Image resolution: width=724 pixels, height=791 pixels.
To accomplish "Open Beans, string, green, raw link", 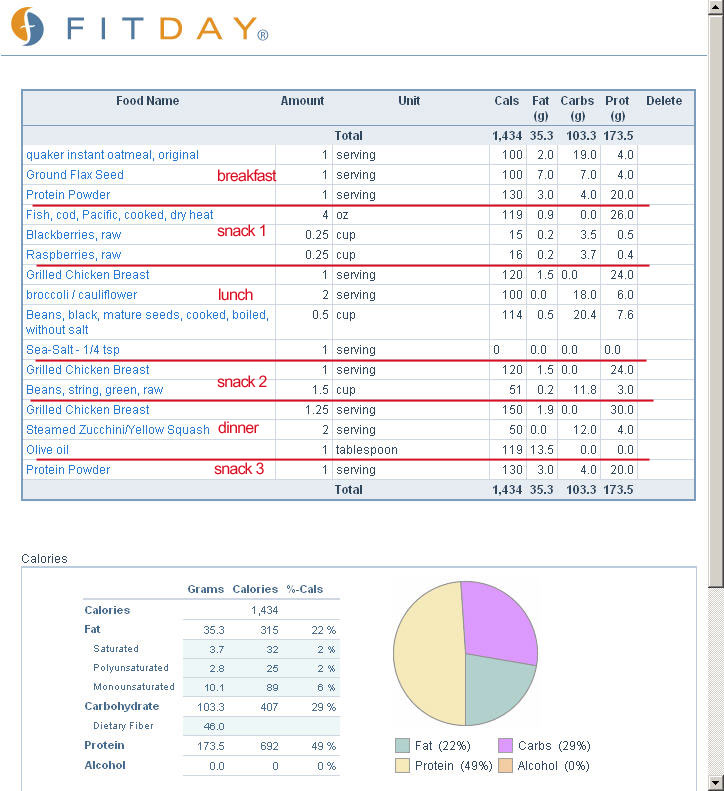I will point(94,390).
